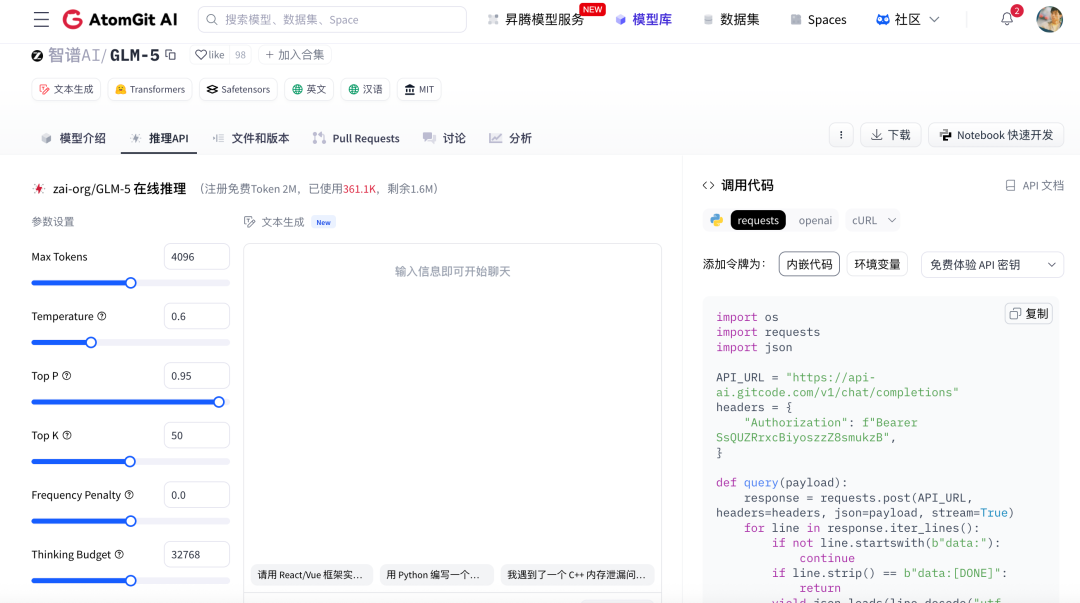Edit the Temperature value field
The image size is (1080, 603).
tap(196, 316)
